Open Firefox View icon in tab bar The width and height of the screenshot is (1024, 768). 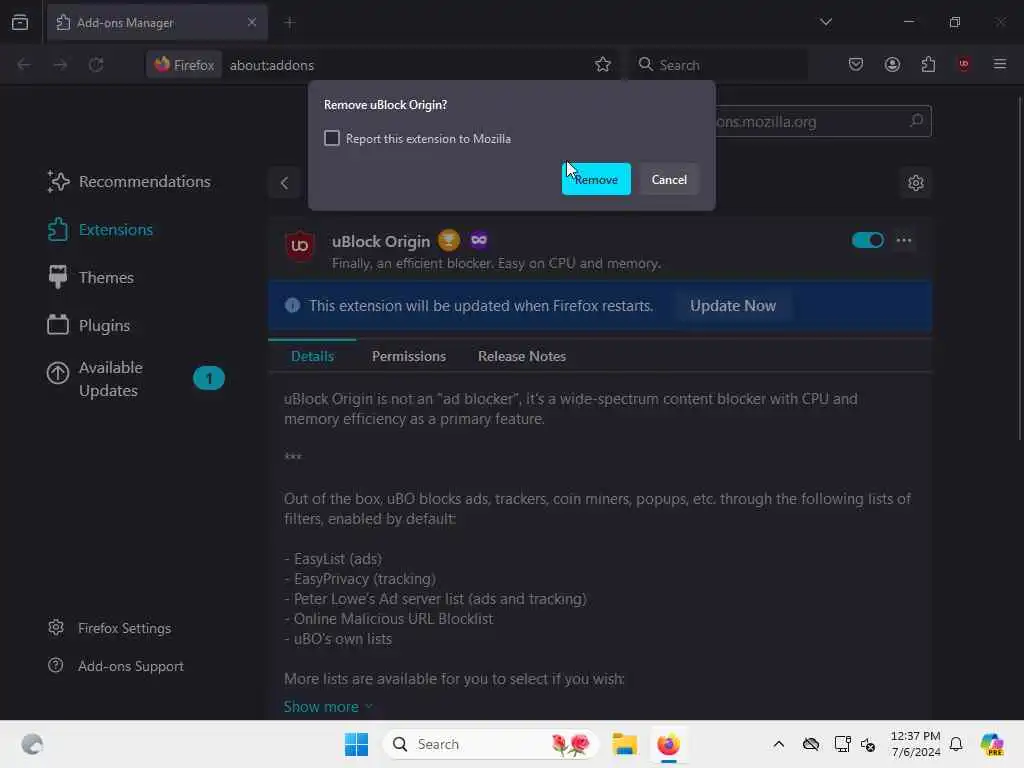point(20,23)
